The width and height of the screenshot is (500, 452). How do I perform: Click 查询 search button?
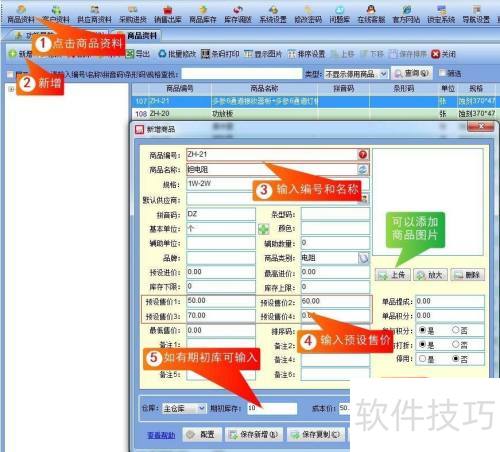tap(412, 73)
